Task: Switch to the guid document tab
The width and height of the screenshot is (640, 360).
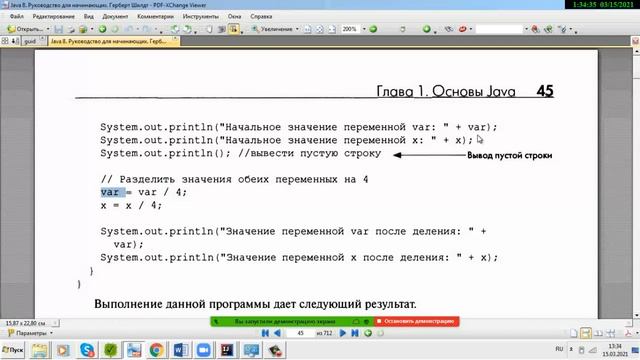Action: pyautogui.click(x=33, y=41)
